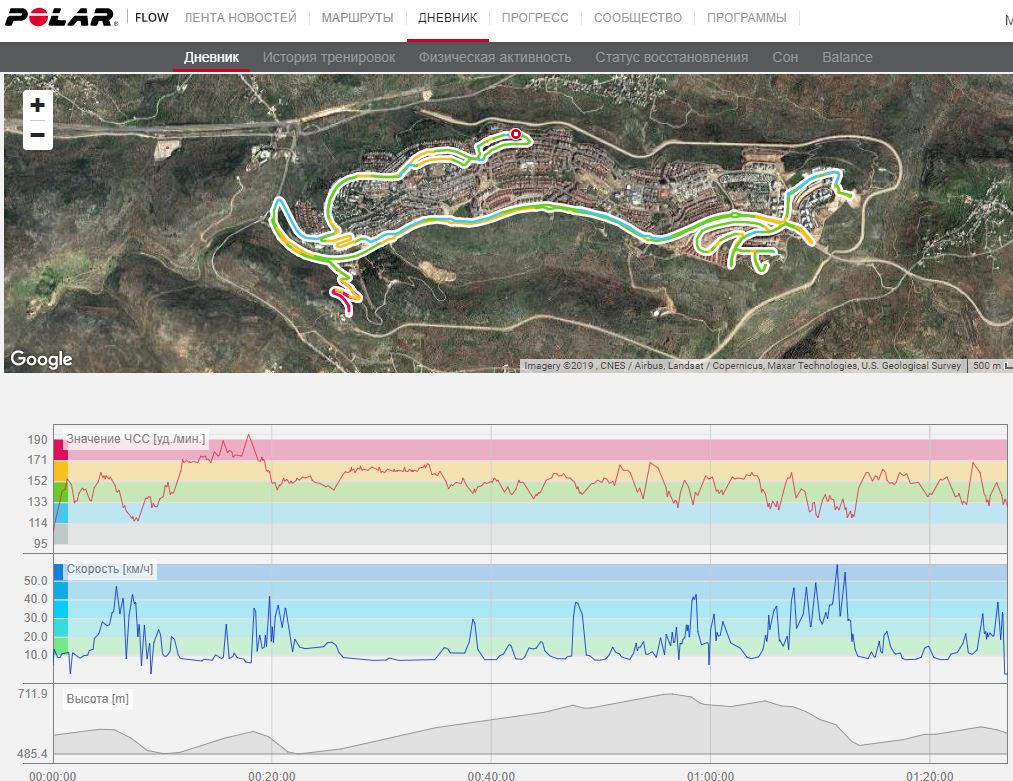Select the Balance tab
1013x781 pixels.
[847, 57]
